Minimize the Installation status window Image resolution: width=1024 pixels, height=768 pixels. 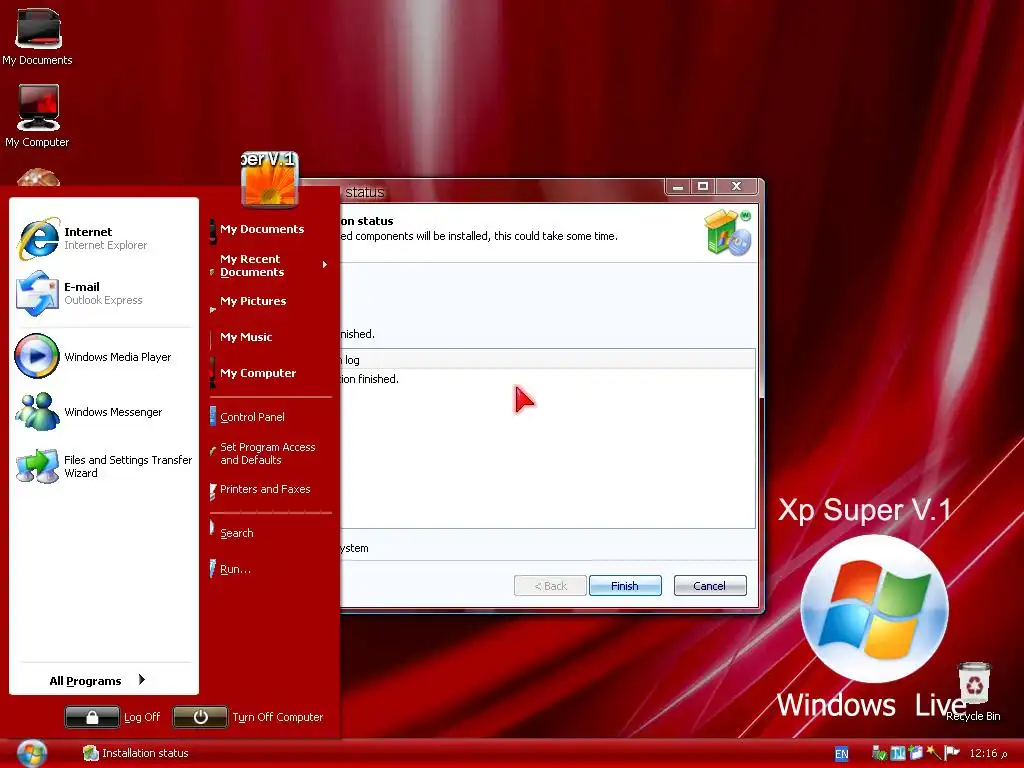pos(678,187)
